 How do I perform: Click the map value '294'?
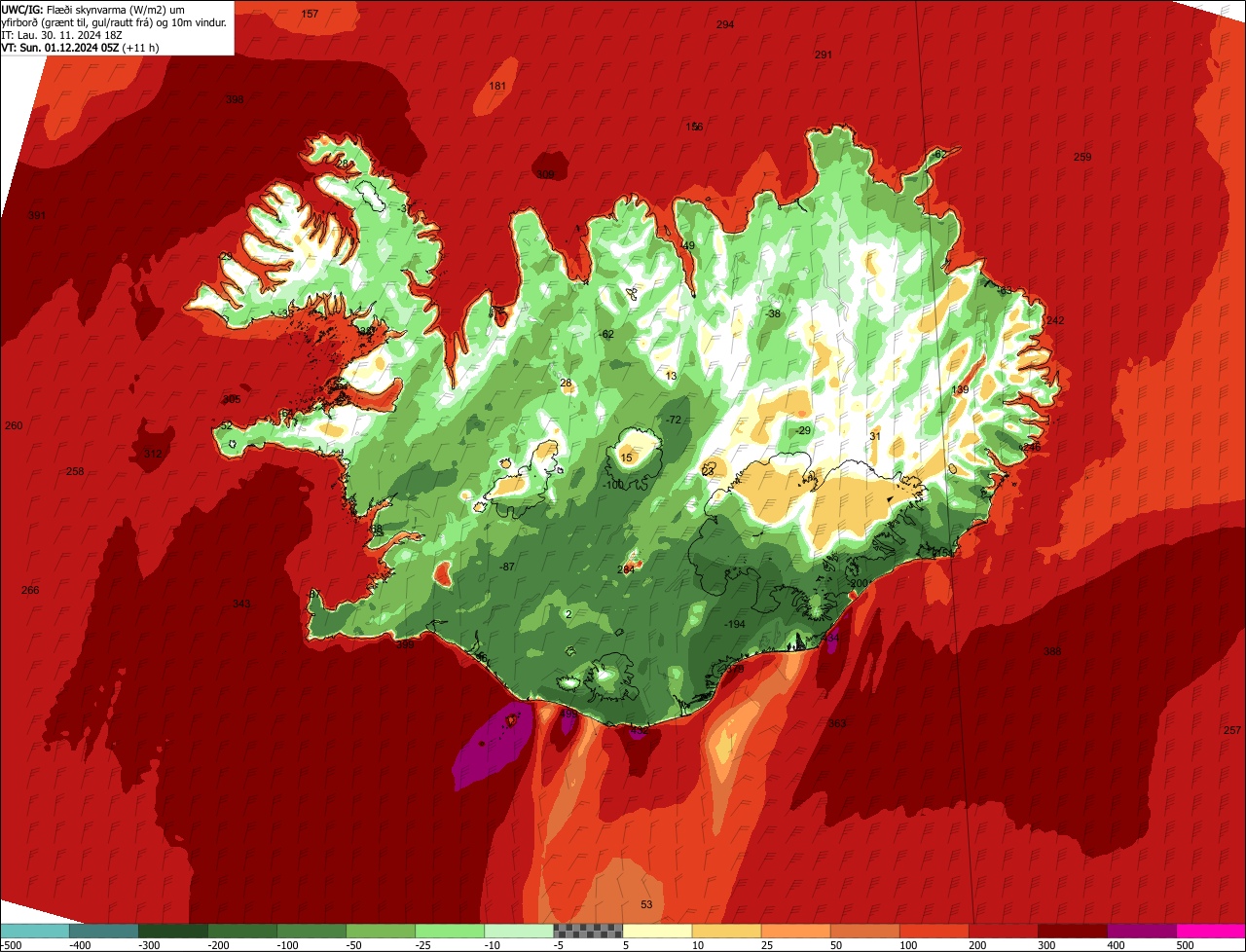coord(725,24)
